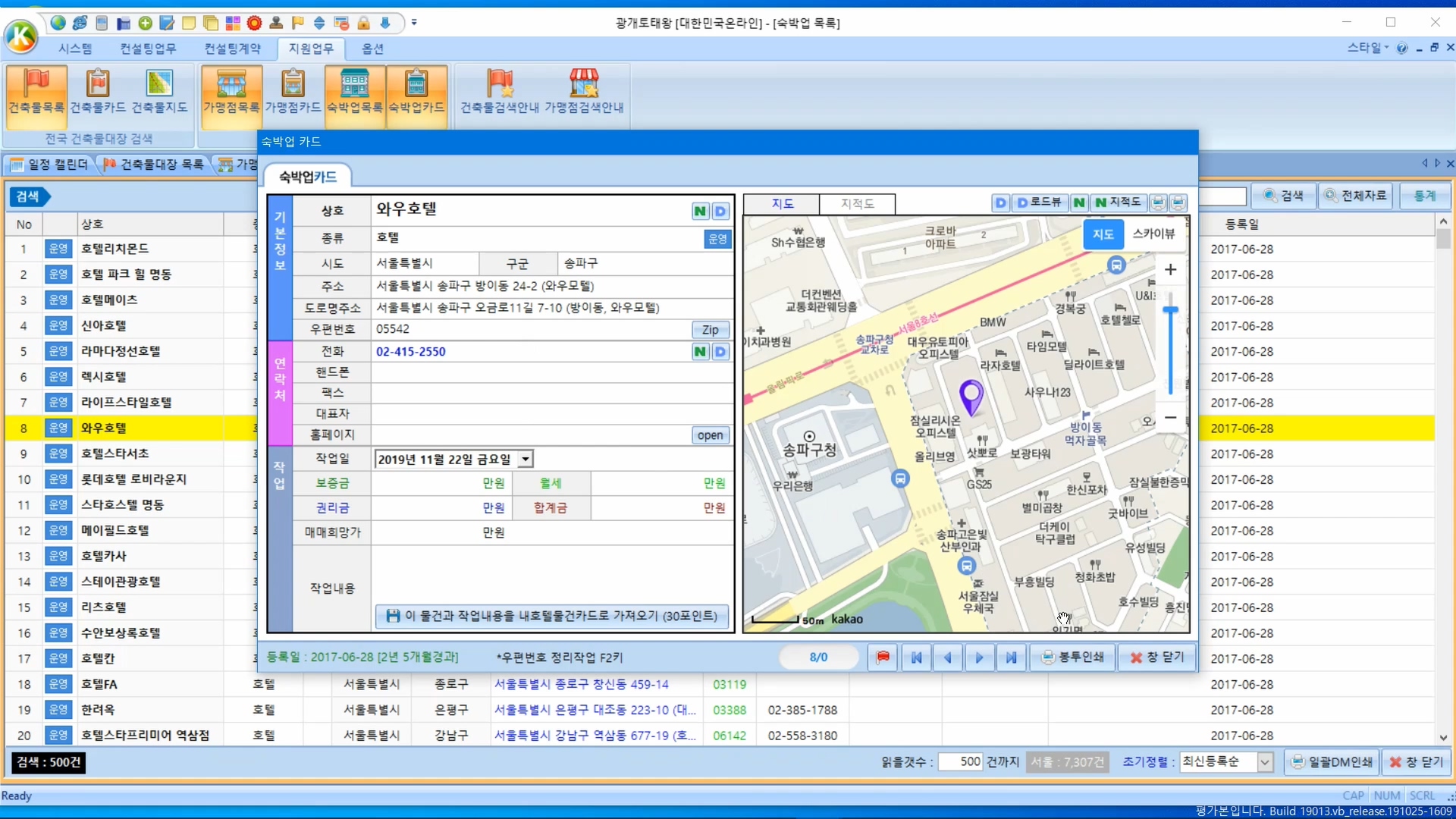This screenshot has height=819, width=1456.
Task: Go to next record arrow
Action: click(x=979, y=657)
